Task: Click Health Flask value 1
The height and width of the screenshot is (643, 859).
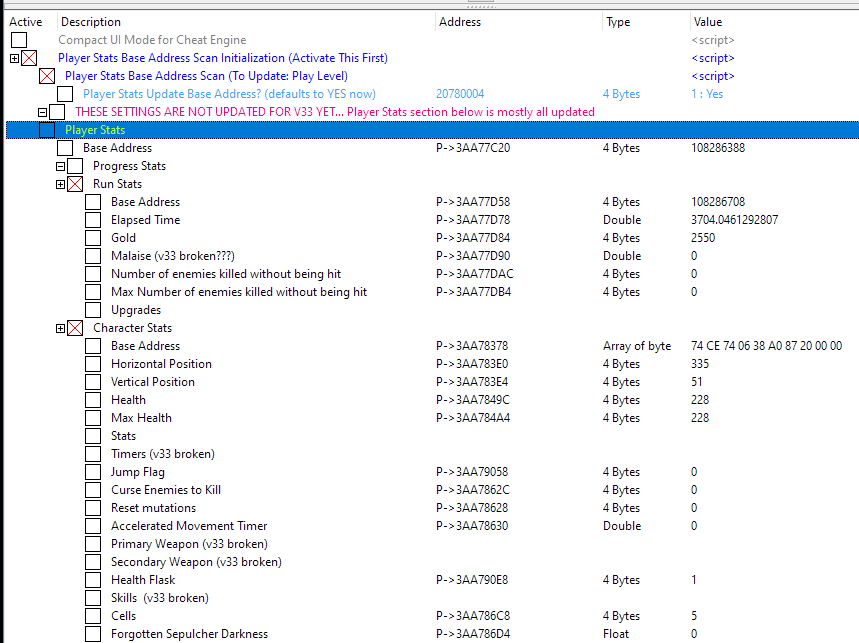Action: [x=694, y=579]
